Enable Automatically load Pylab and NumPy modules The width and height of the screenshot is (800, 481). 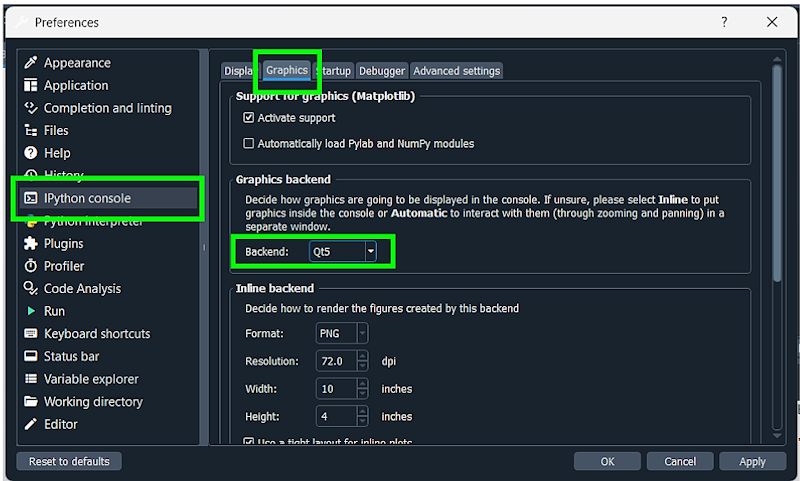pyautogui.click(x=248, y=143)
